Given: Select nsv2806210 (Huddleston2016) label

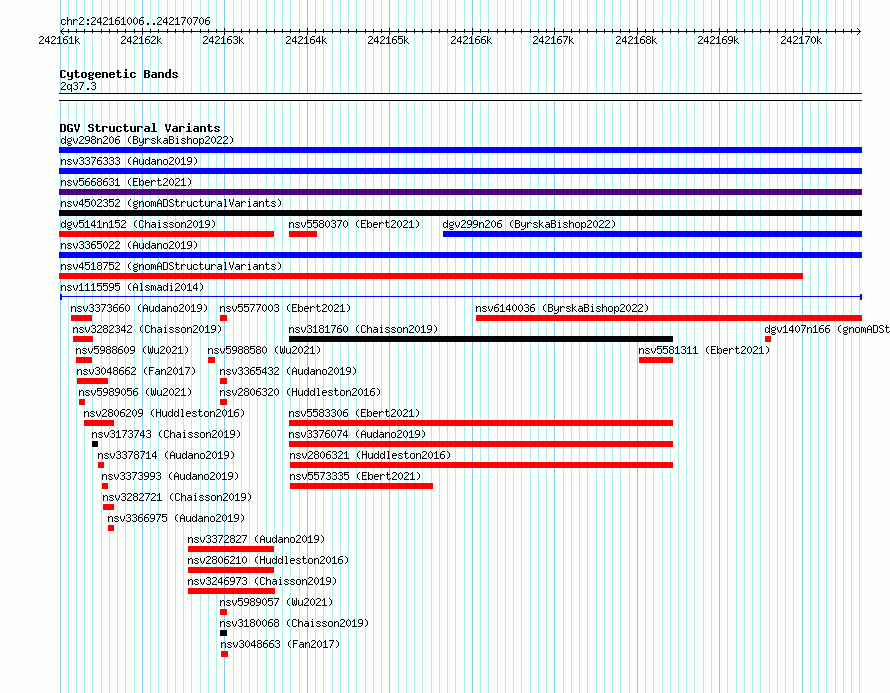Looking at the screenshot, I should (x=268, y=560).
